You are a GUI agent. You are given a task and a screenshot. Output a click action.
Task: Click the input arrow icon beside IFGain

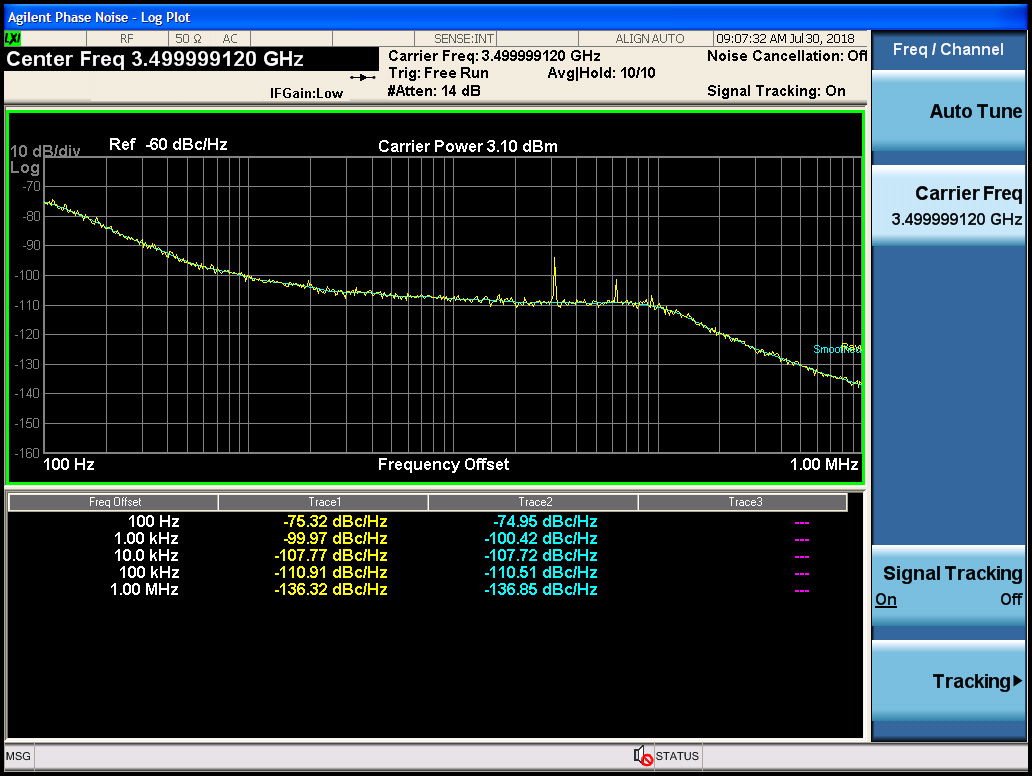[x=361, y=77]
